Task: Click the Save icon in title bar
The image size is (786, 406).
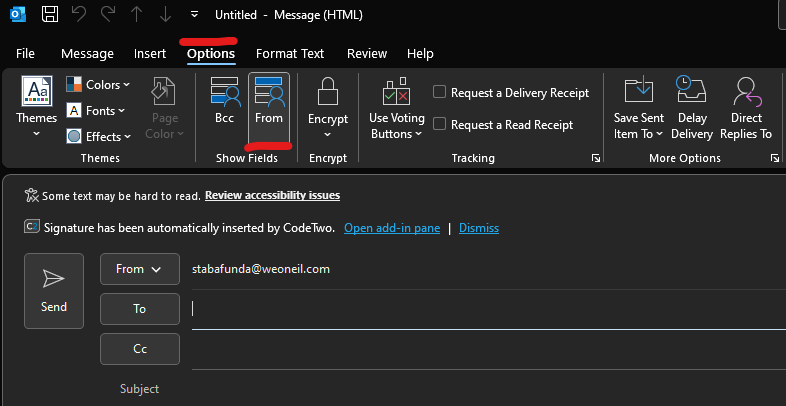Action: click(49, 15)
